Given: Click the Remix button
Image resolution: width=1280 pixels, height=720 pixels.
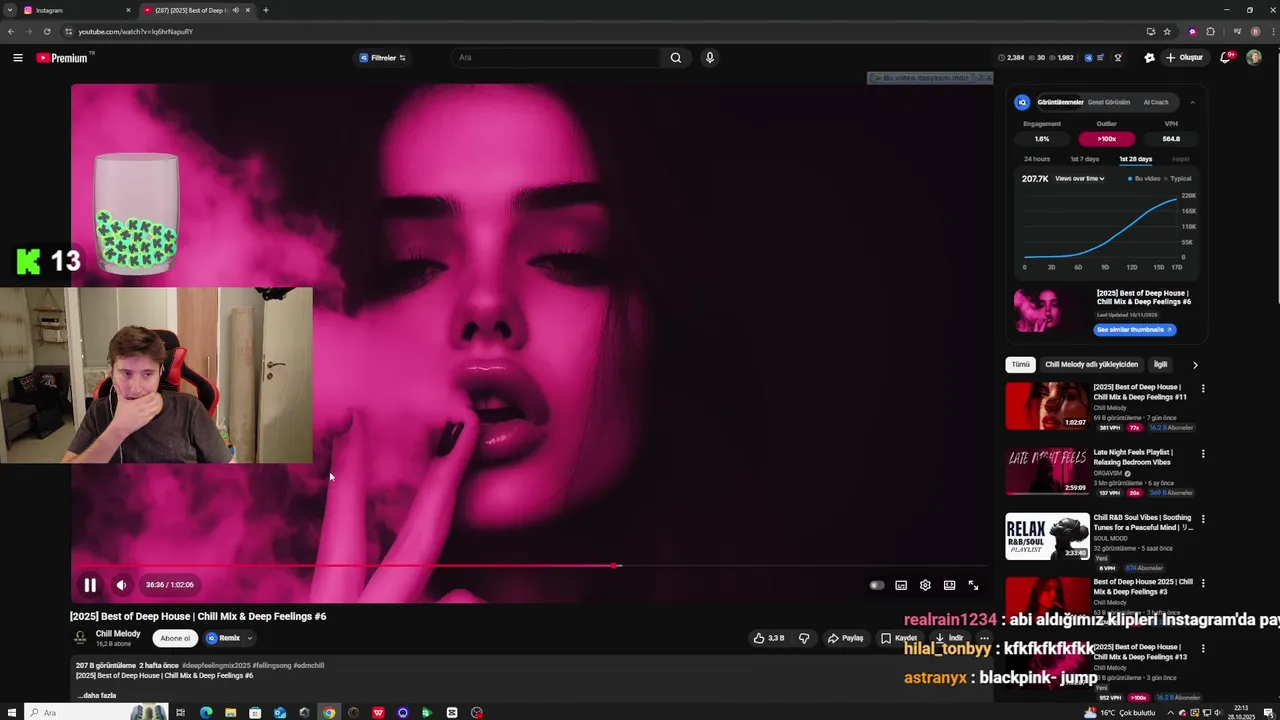Looking at the screenshot, I should tap(223, 638).
